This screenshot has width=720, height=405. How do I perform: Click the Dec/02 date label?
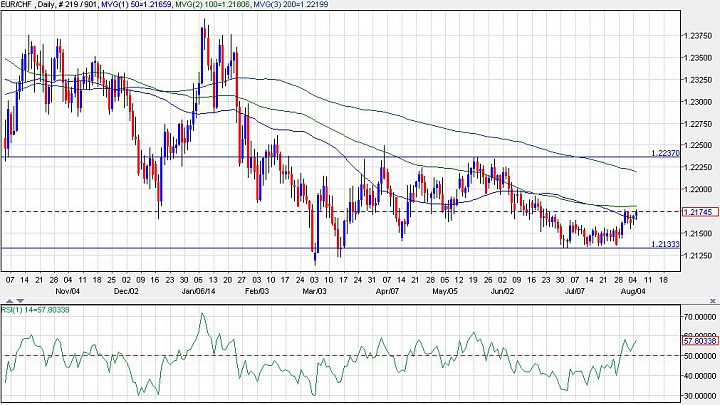126,291
